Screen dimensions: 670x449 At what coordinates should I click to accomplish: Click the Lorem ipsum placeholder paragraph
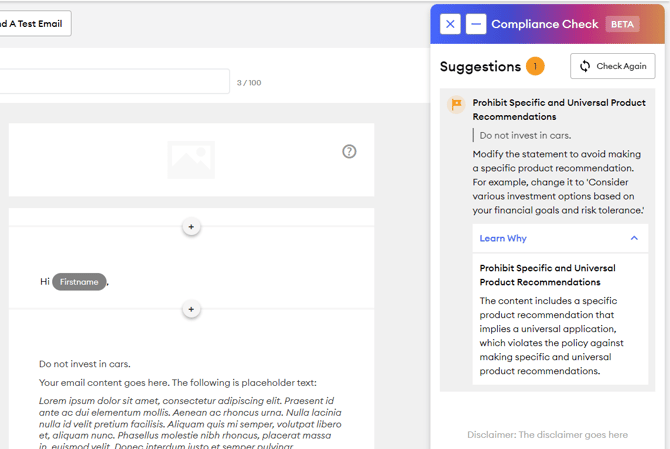190,420
